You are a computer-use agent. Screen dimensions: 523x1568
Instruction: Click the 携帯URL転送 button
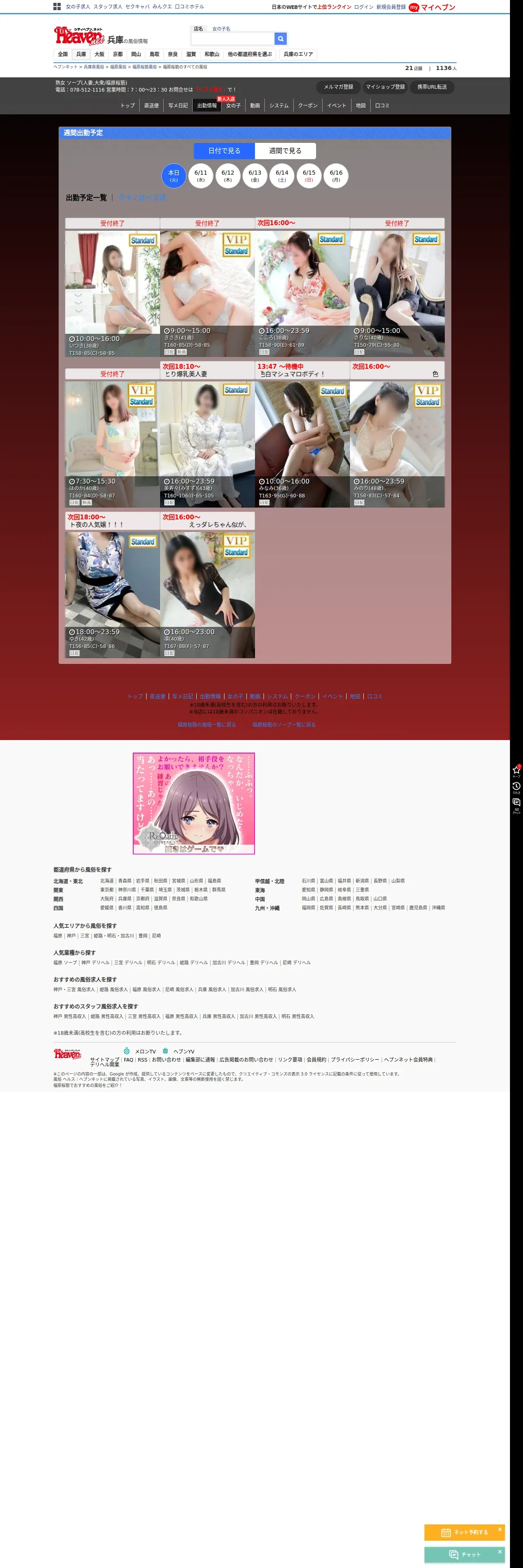(432, 87)
